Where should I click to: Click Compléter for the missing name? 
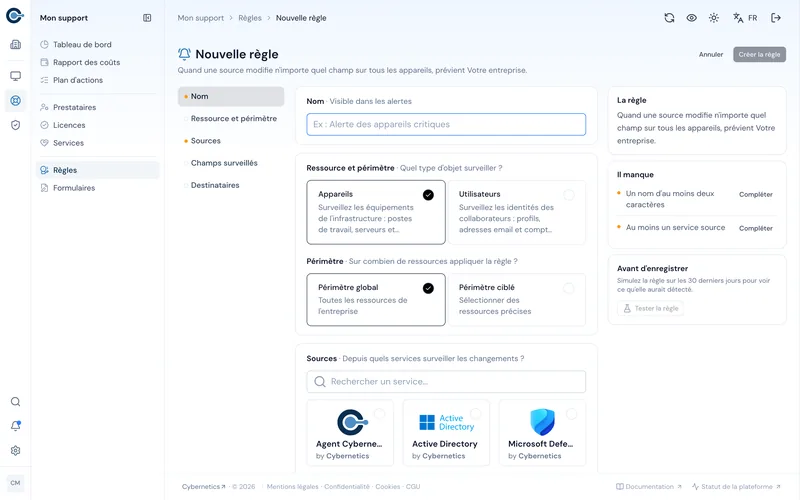(x=756, y=194)
